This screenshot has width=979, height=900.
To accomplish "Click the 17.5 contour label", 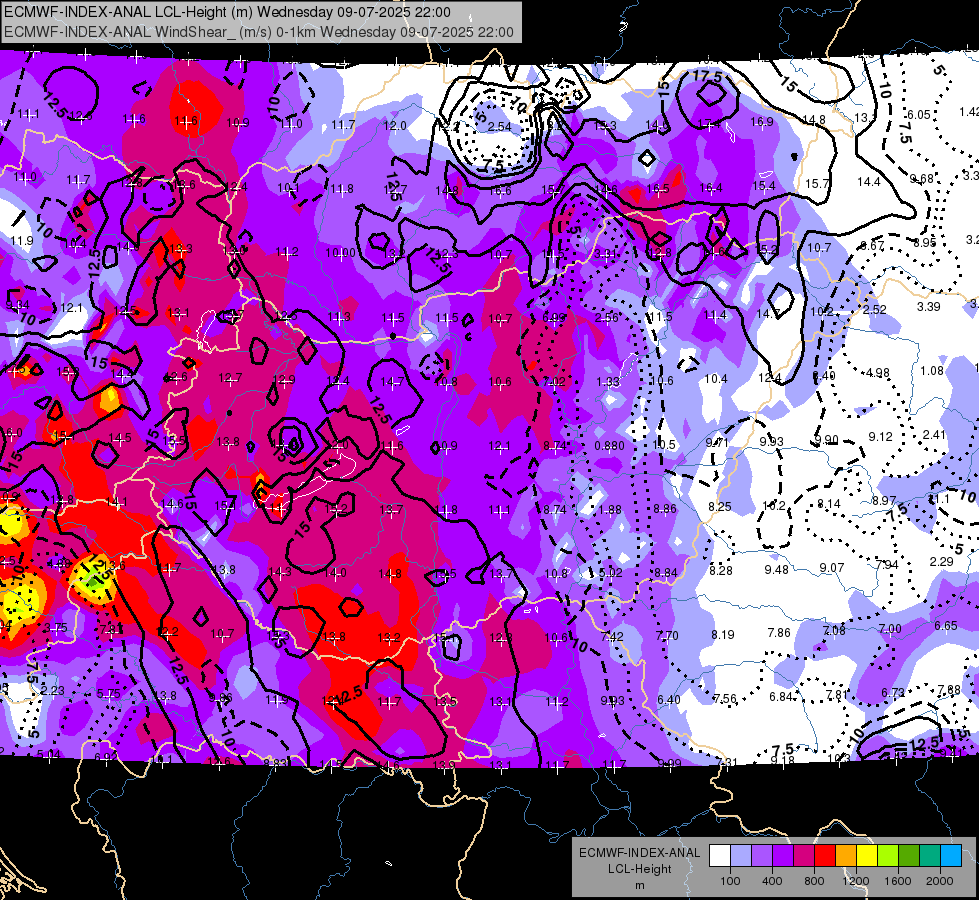I will (707, 76).
